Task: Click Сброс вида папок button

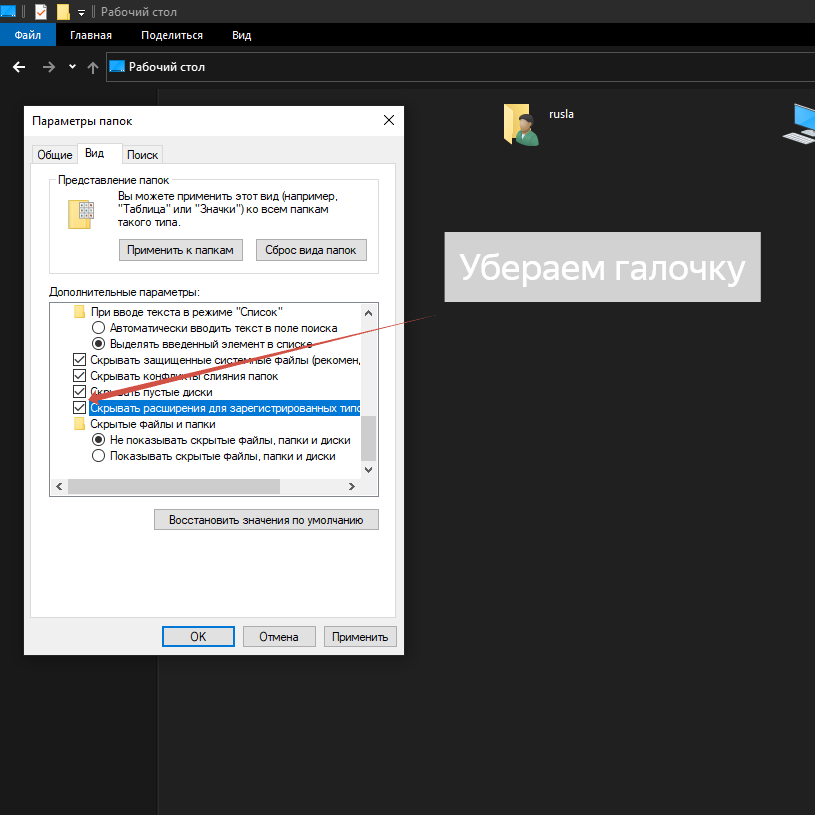Action: tap(311, 250)
